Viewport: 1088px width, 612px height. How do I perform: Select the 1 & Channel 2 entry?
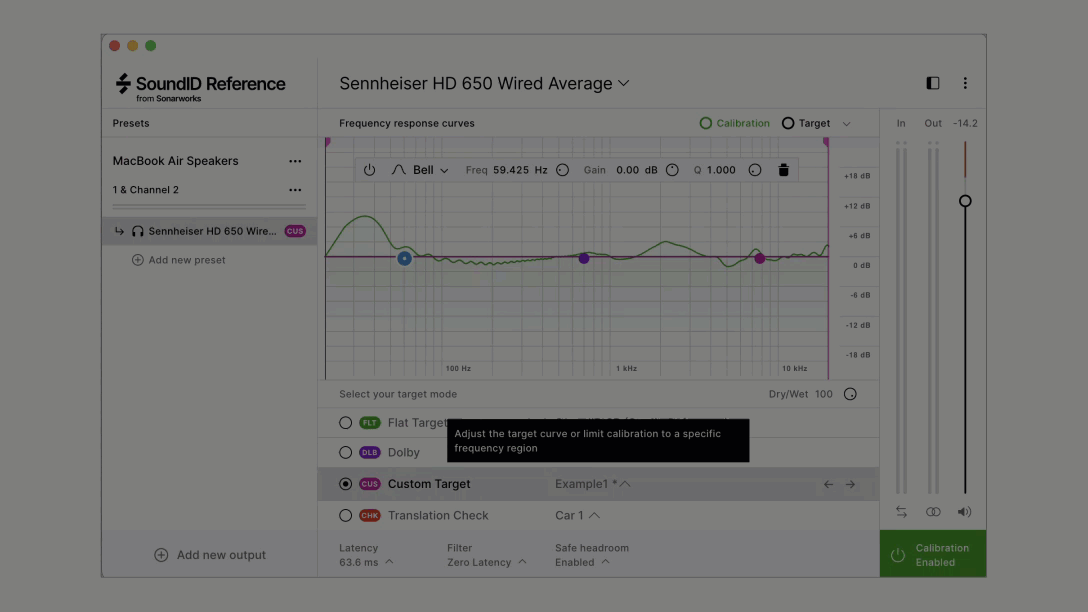coord(146,190)
